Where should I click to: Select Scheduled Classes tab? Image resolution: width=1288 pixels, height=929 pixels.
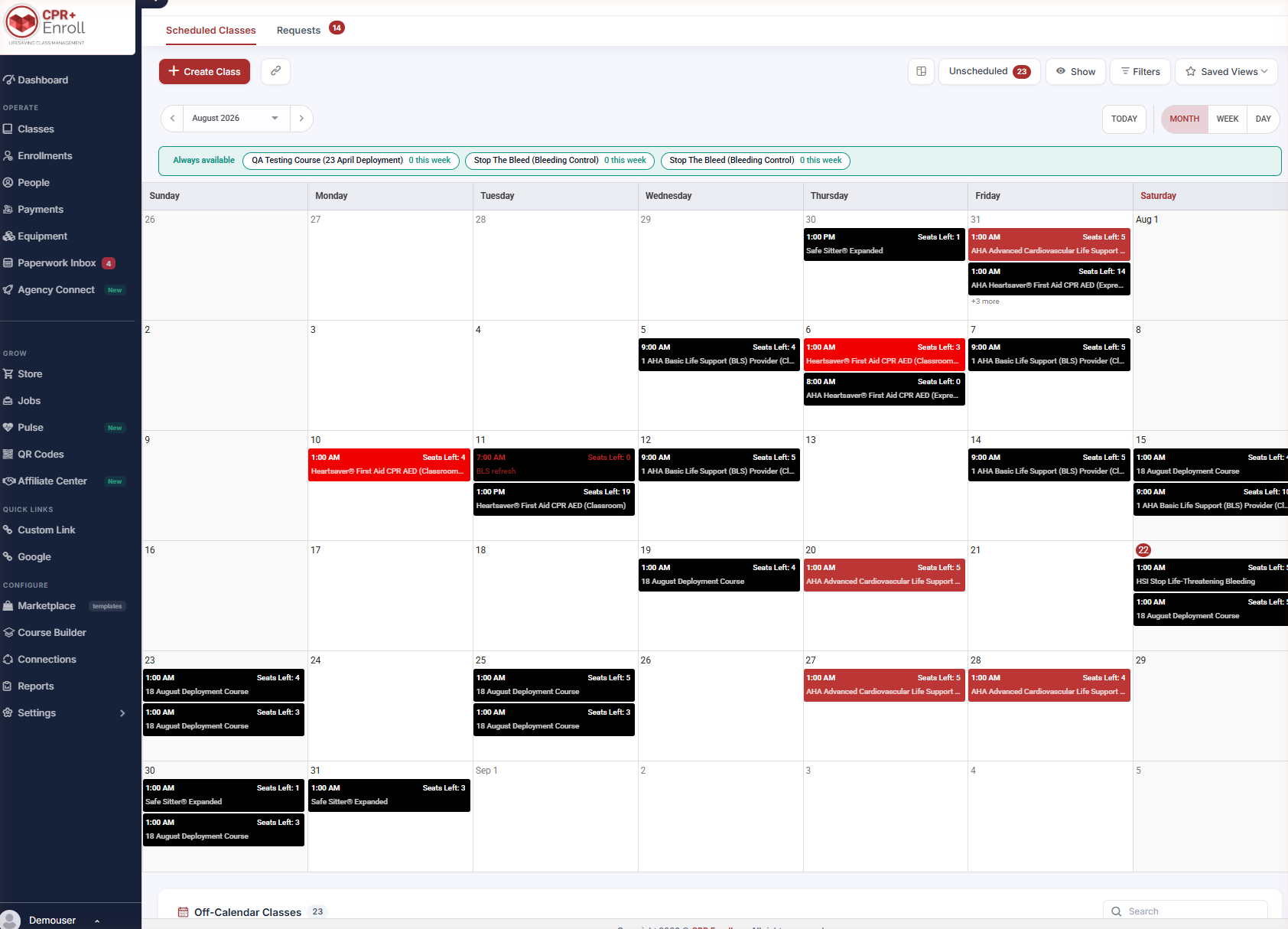pos(210,30)
